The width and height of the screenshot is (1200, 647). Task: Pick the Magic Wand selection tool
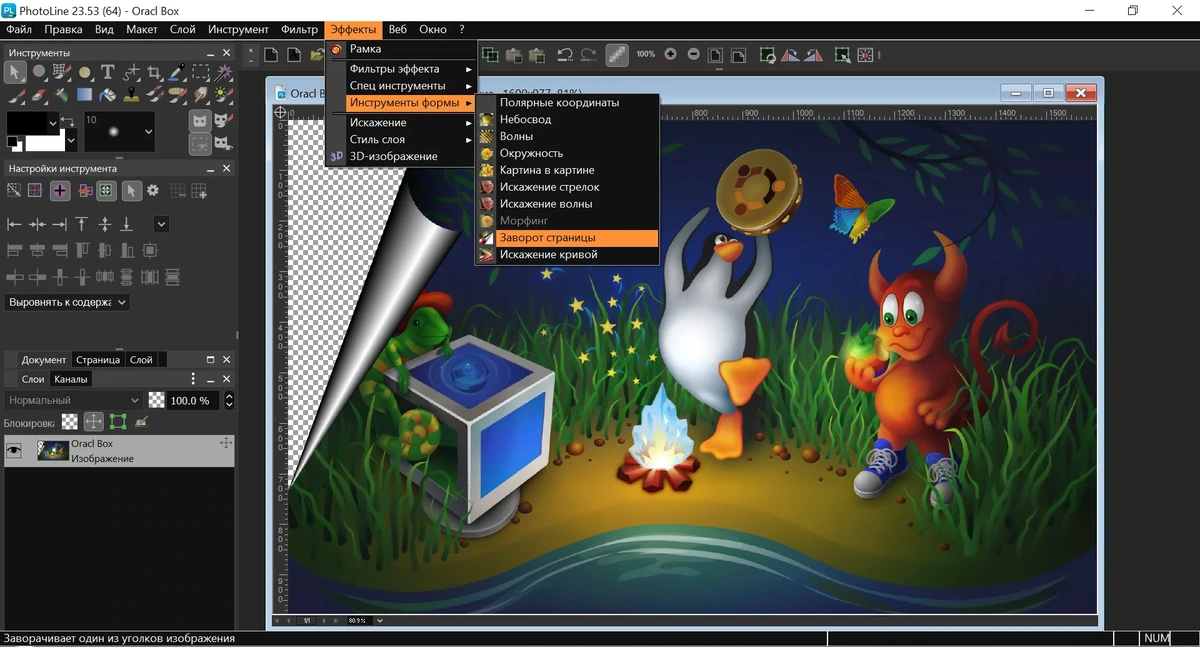coord(224,72)
